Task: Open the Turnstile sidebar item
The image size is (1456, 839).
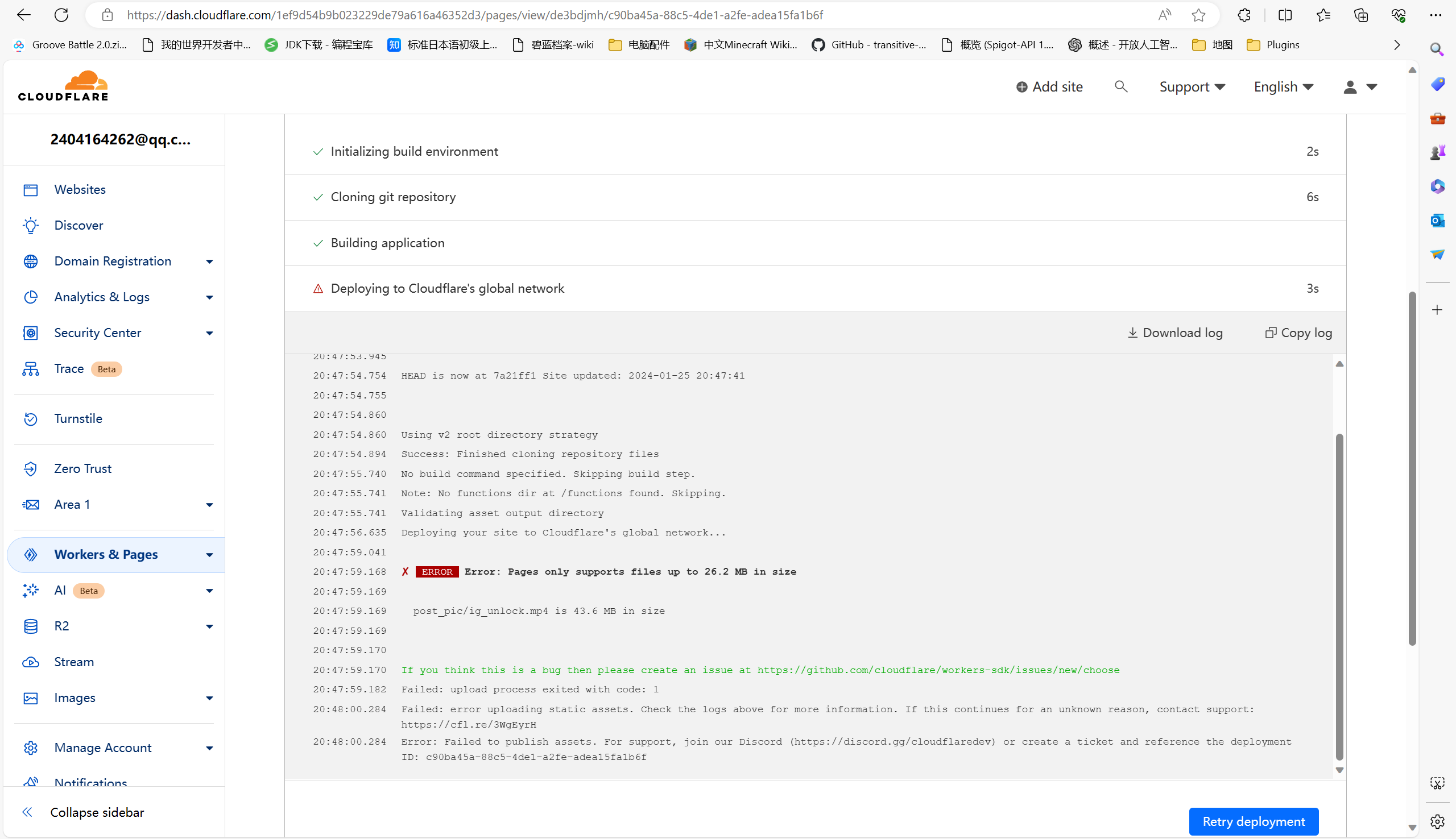Action: (x=78, y=418)
